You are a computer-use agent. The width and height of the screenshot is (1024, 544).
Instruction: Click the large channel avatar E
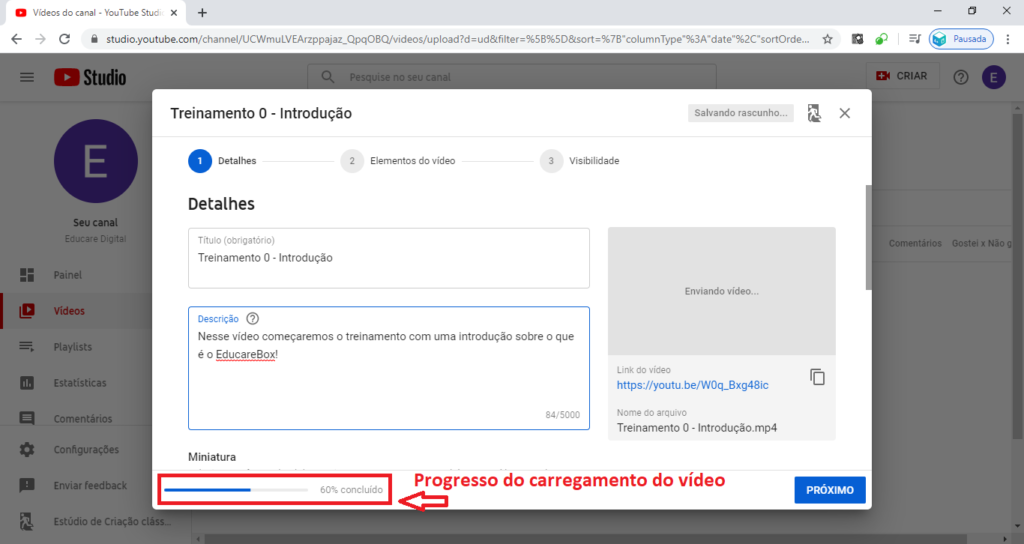click(95, 161)
